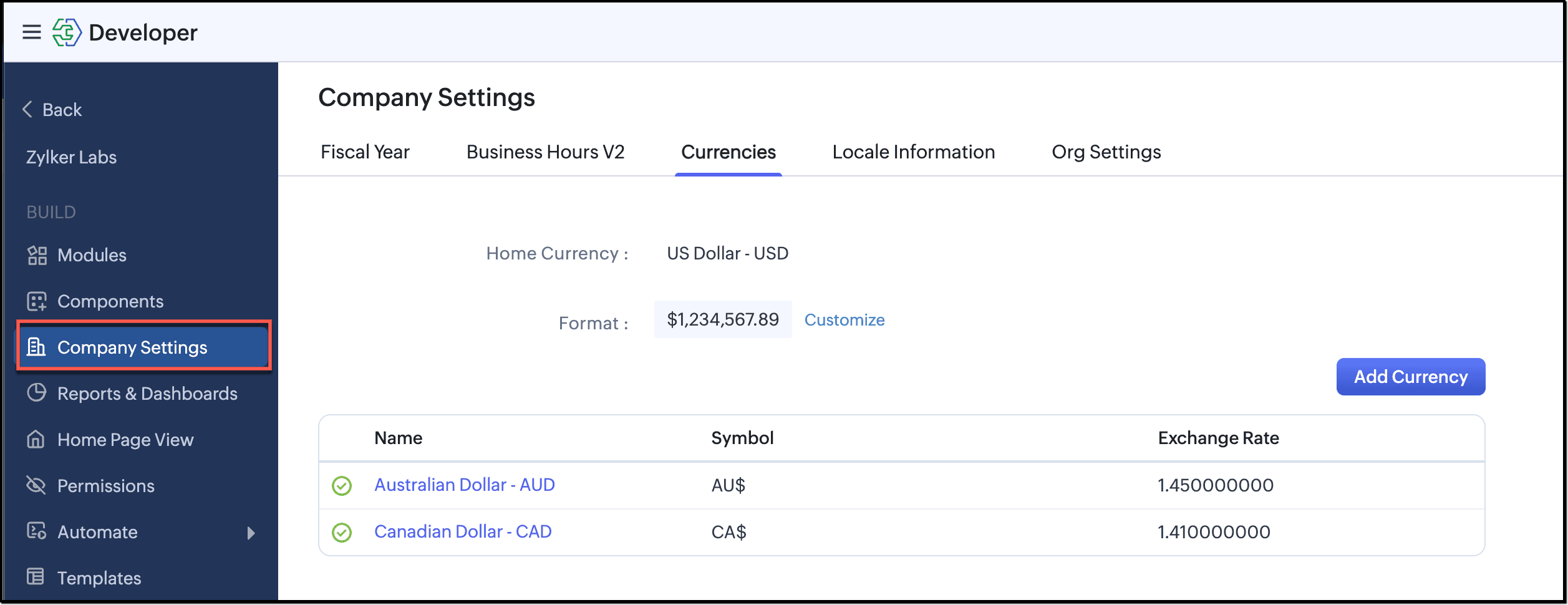Click the Exchange Rate column header
The width and height of the screenshot is (1568, 605).
point(1219,438)
